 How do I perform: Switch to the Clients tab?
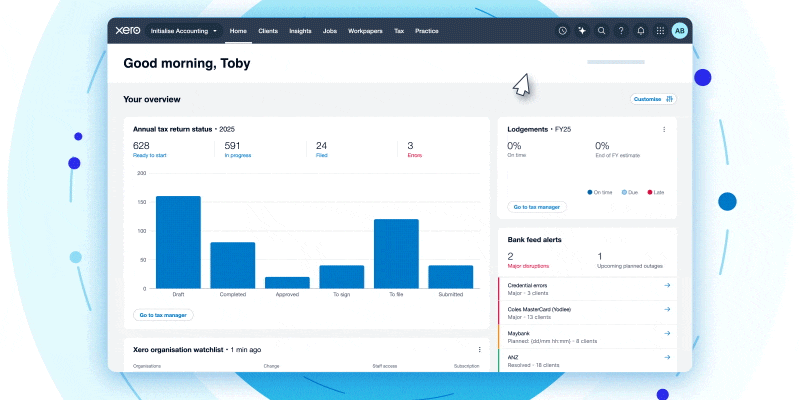(268, 31)
